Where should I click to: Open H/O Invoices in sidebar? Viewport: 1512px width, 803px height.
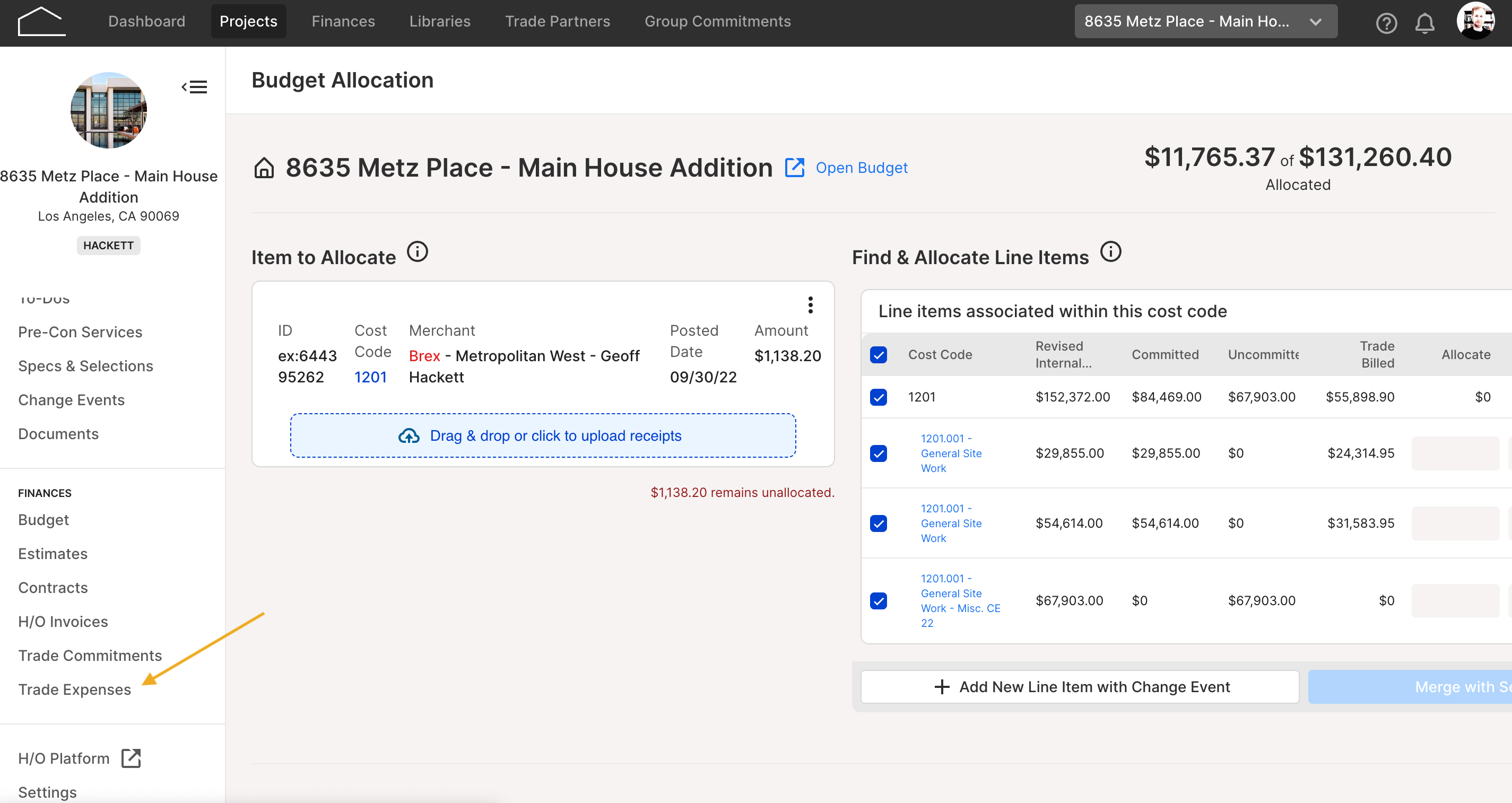pos(63,622)
